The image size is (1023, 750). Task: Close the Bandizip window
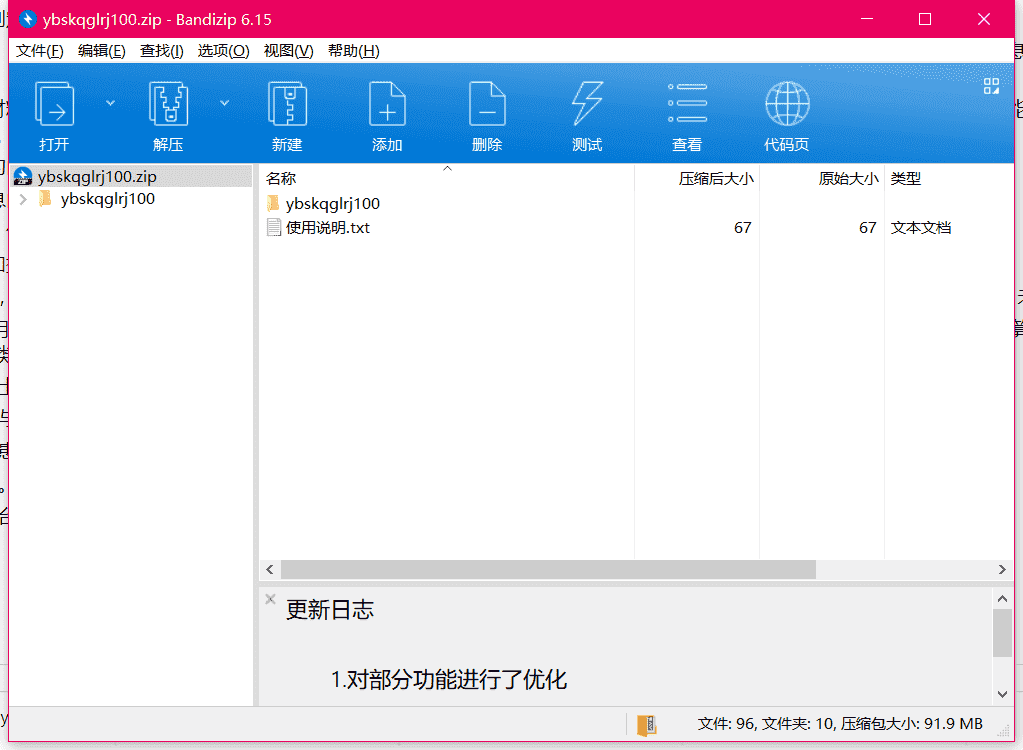pyautogui.click(x=984, y=19)
